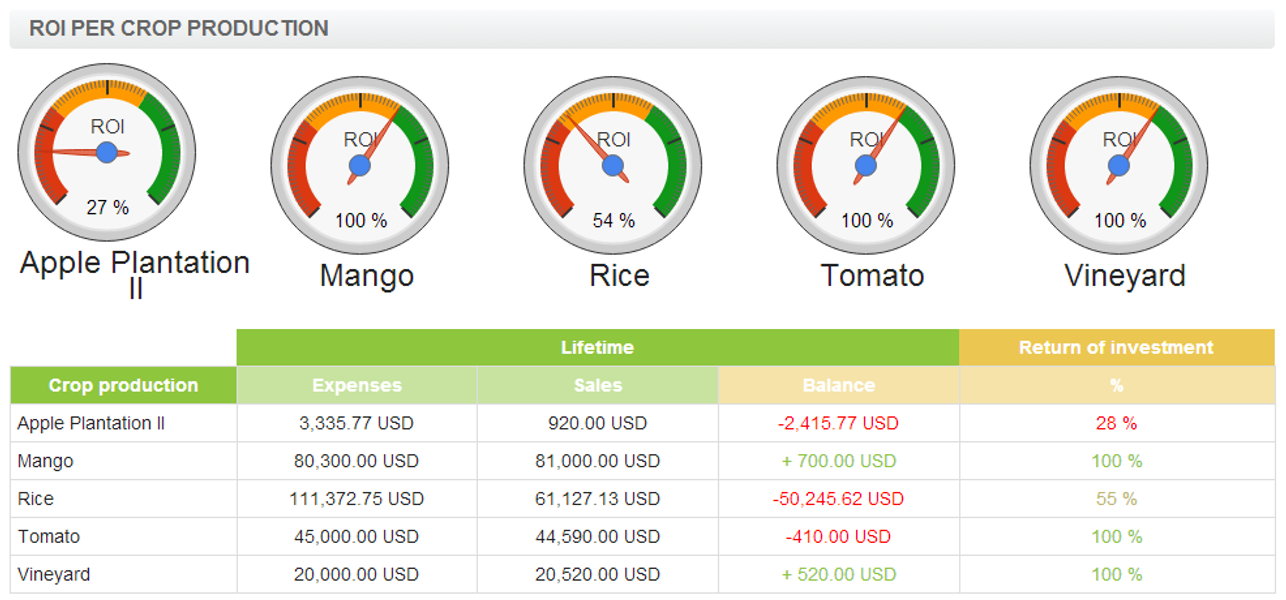Click the Rice ROI gauge dial
The height and width of the screenshot is (600, 1286).
613,165
